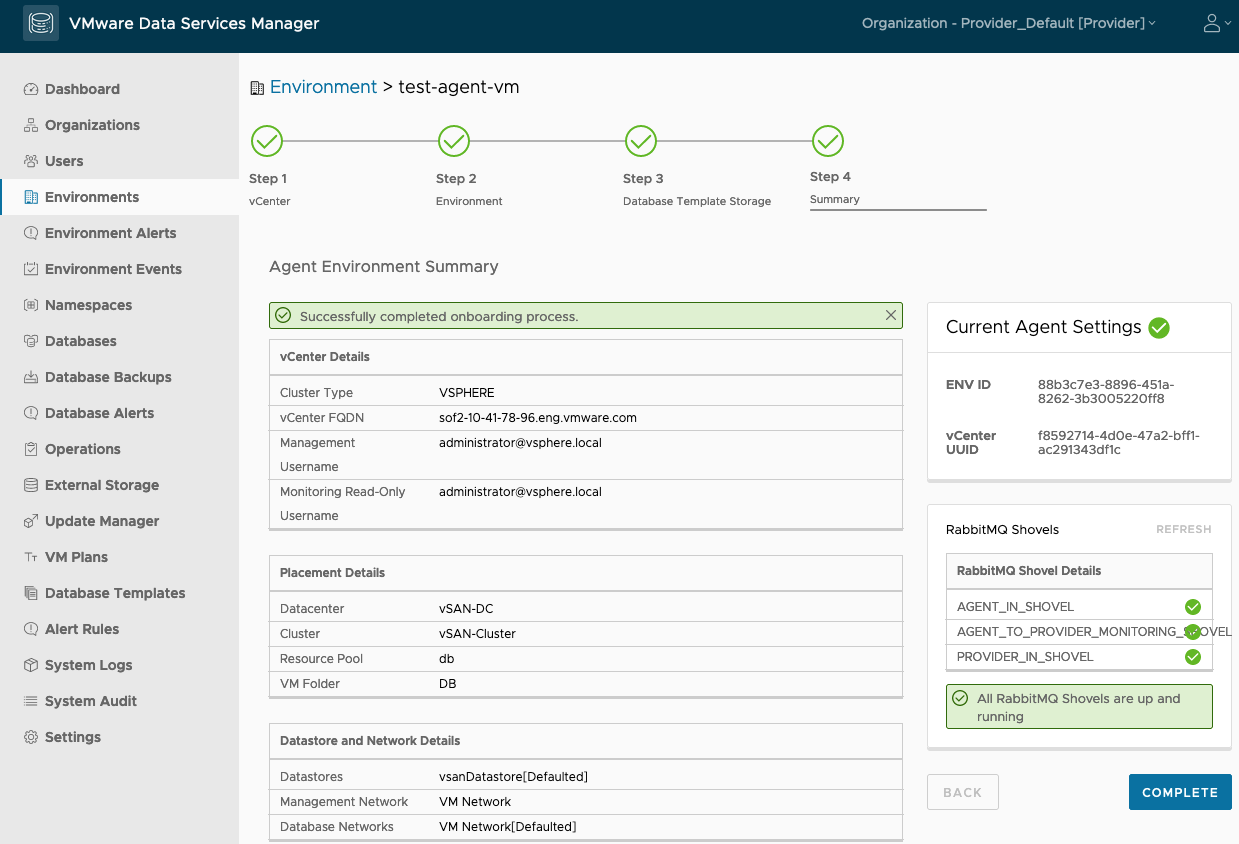The width and height of the screenshot is (1239, 844).
Task: Click the Successfully completed onboarding process text
Action: click(x=439, y=316)
